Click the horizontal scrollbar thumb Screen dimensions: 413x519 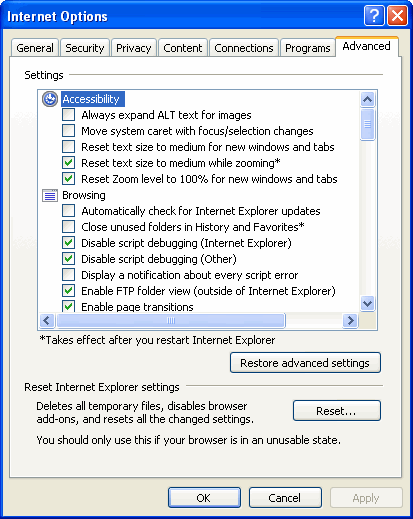[171, 321]
